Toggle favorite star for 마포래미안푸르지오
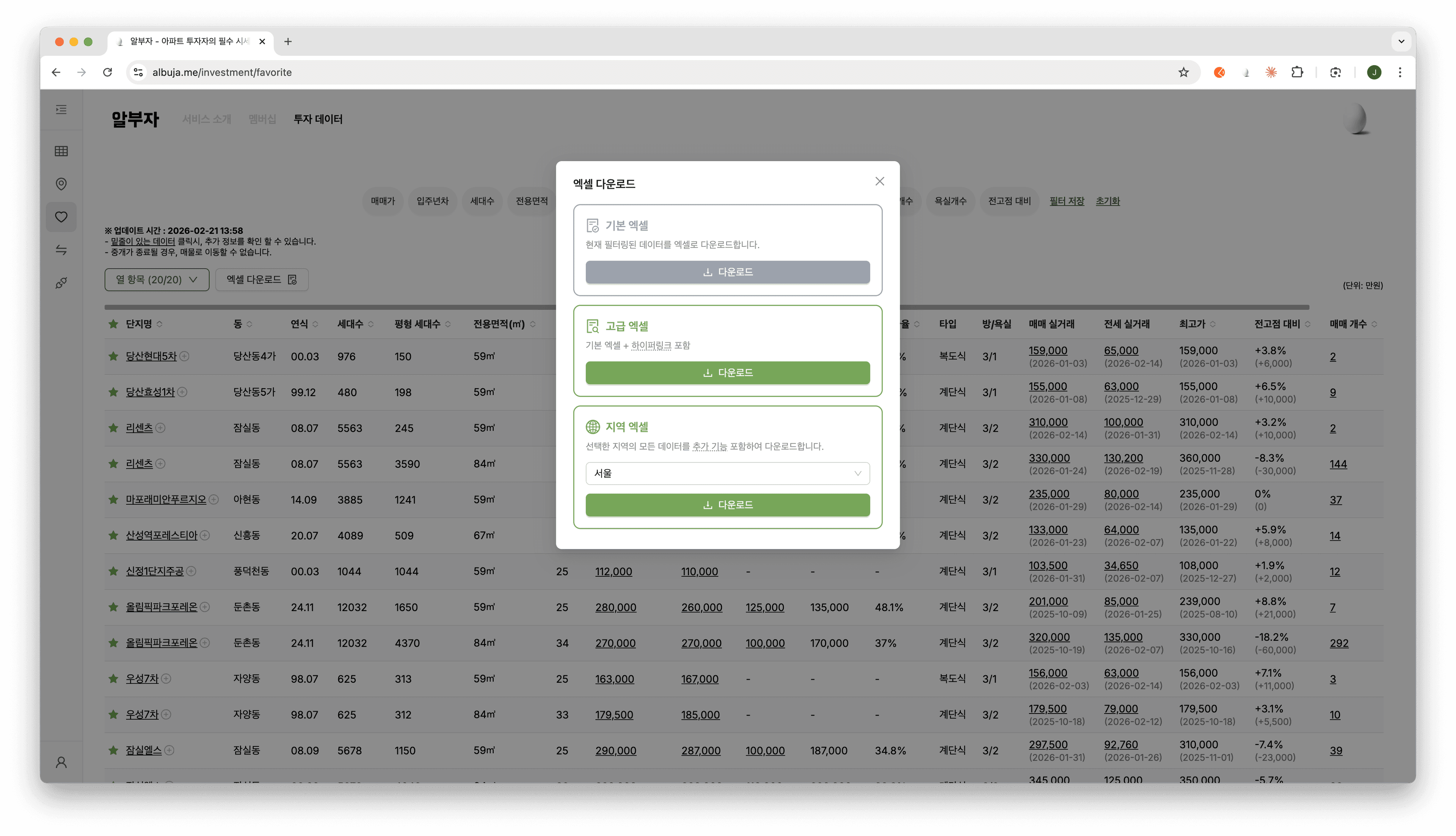 click(113, 500)
